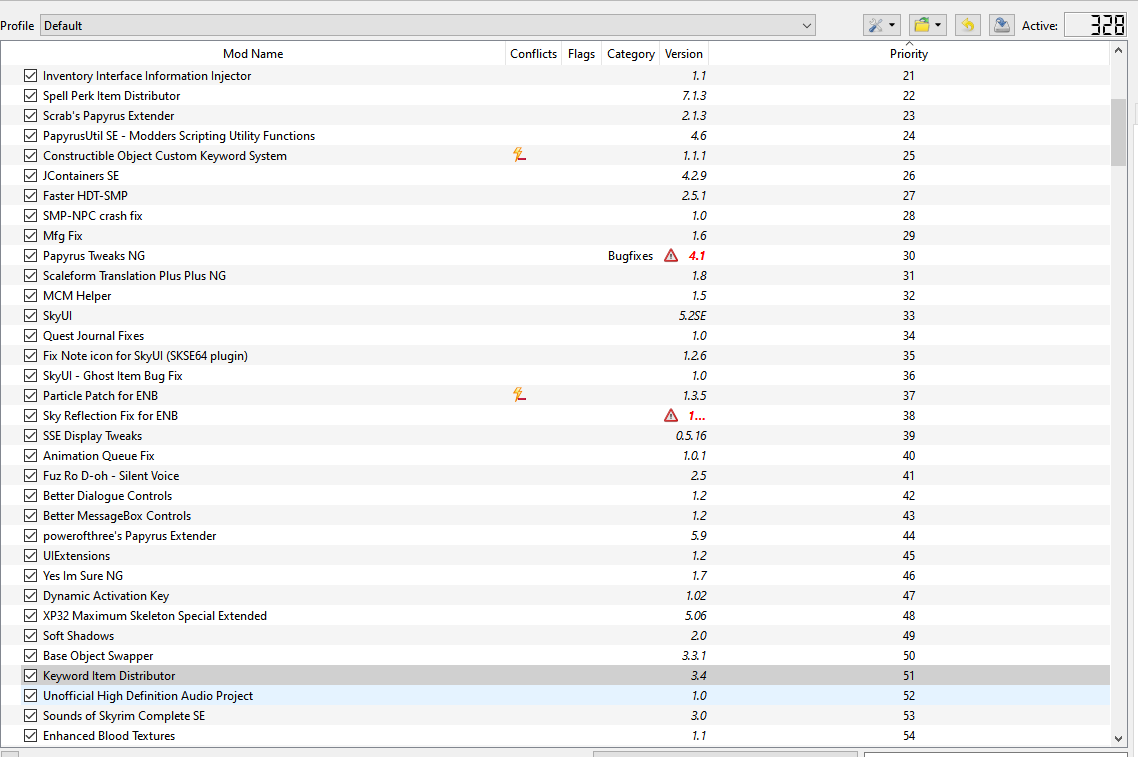Click the Bugfixes category cell

[631, 255]
